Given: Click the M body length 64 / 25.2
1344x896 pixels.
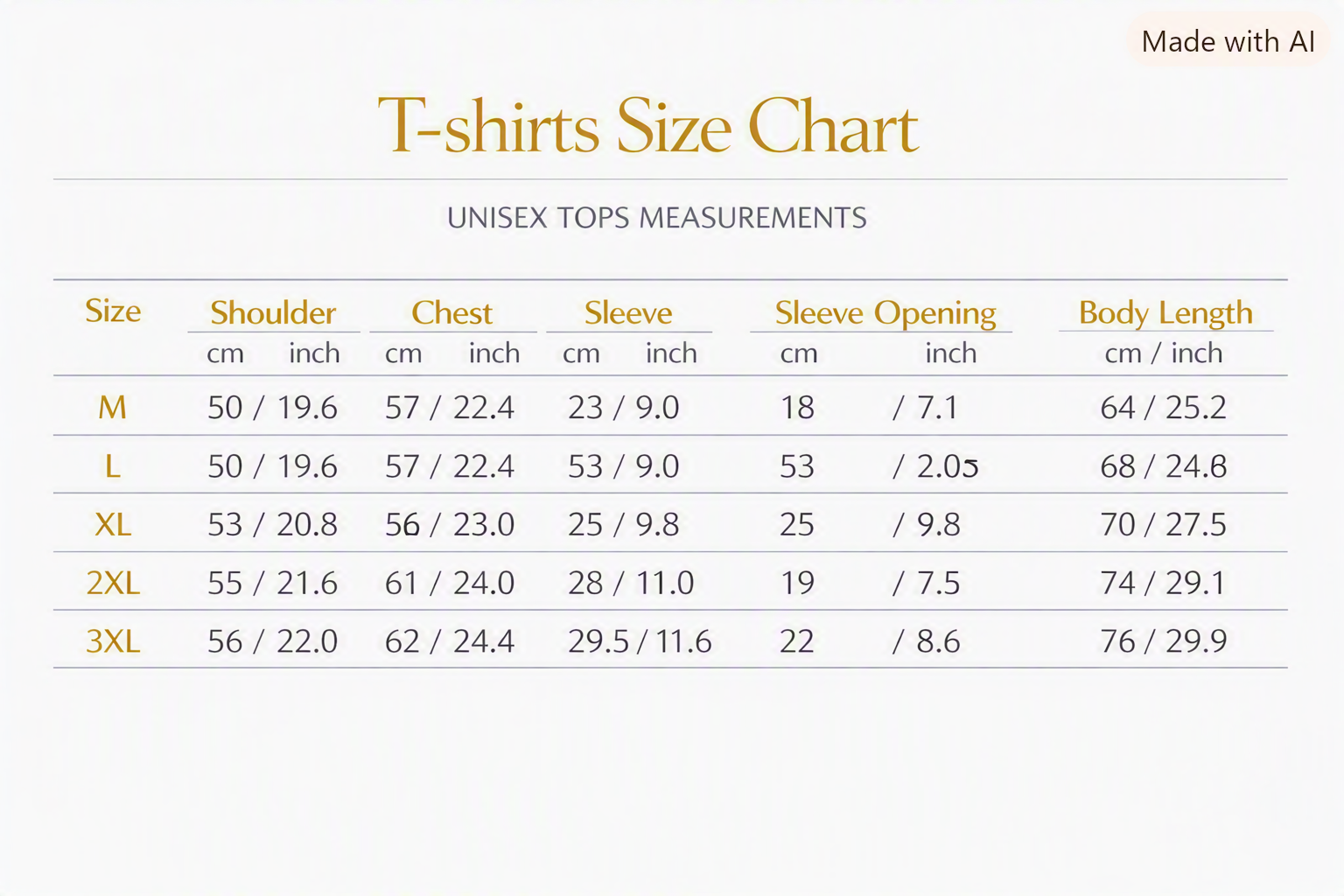Looking at the screenshot, I should [1163, 407].
